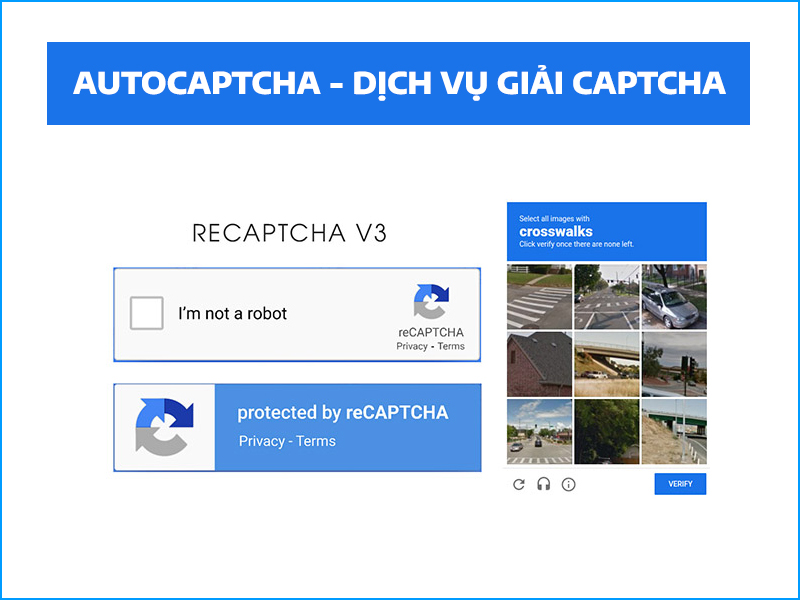Click the "crosswalks" challenge keyword
This screenshot has height=600, width=800.
click(x=556, y=232)
